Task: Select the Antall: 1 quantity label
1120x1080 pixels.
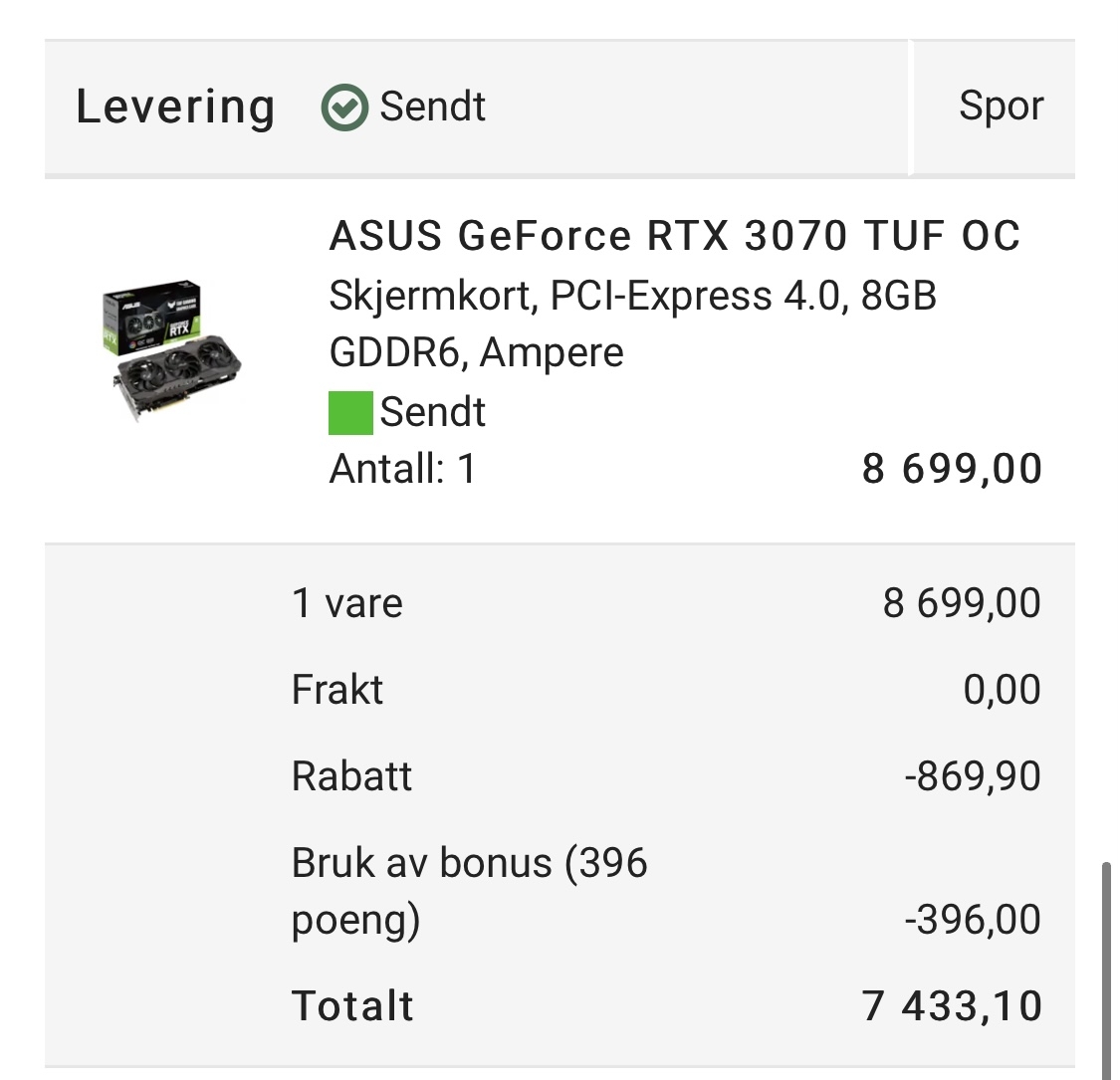Action: (x=402, y=469)
